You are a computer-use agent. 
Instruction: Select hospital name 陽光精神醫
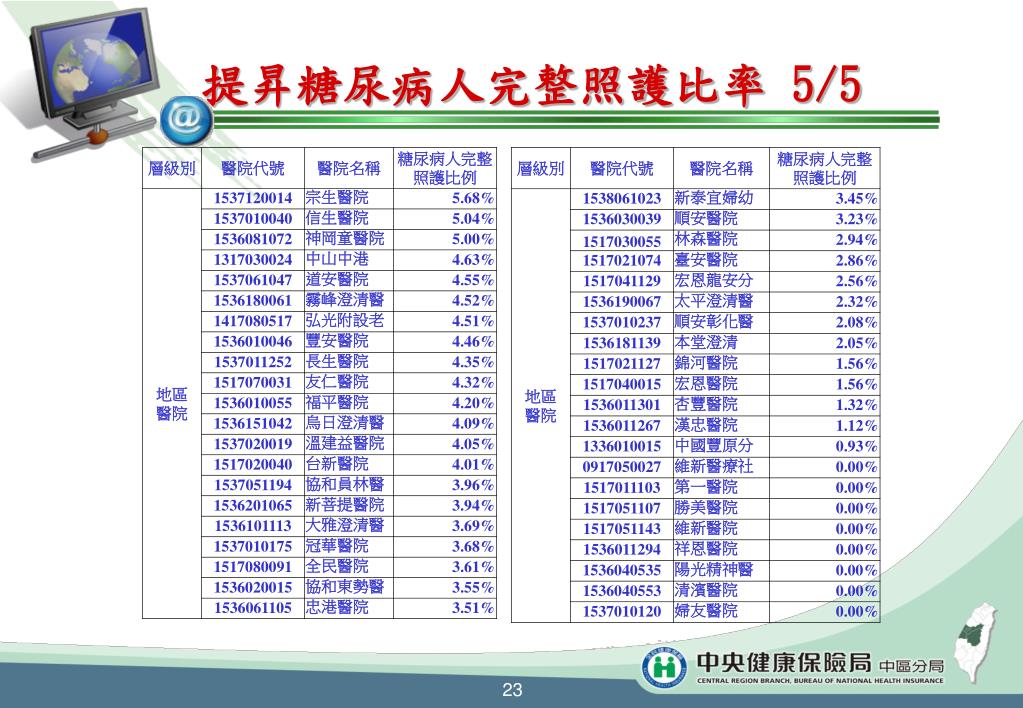pyautogui.click(x=714, y=570)
